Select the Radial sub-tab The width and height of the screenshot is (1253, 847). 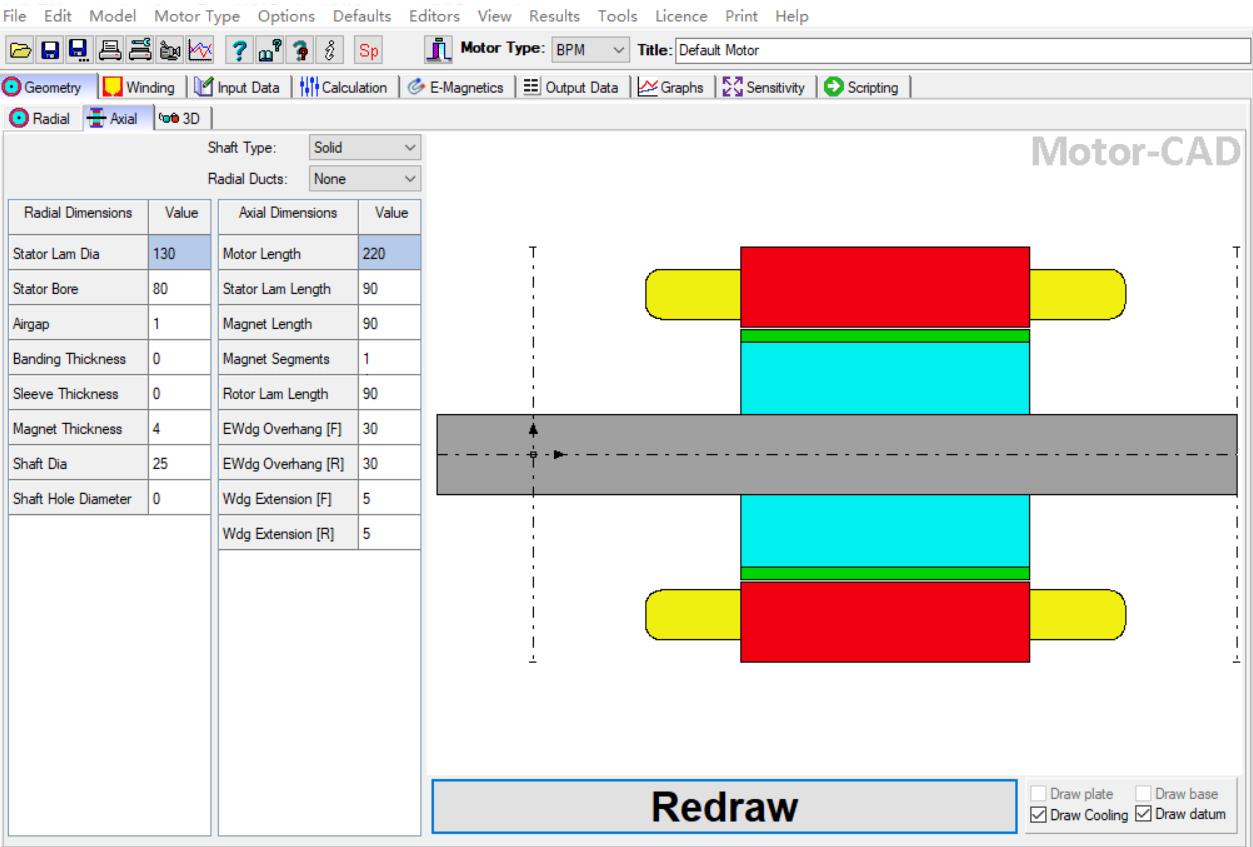click(x=39, y=118)
